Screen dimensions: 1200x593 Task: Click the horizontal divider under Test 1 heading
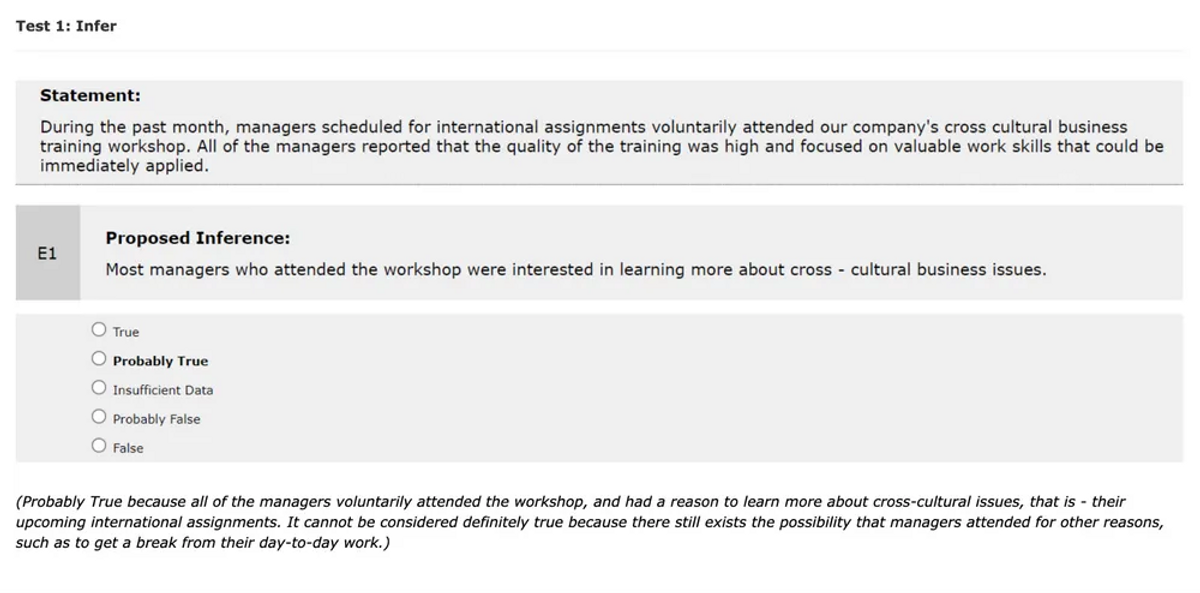tap(600, 51)
